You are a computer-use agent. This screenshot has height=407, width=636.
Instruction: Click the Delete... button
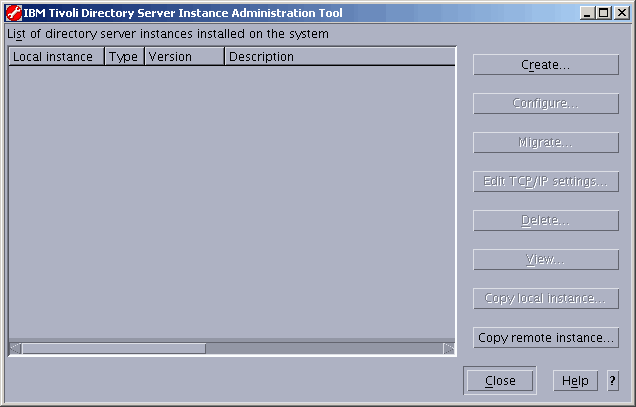click(545, 221)
